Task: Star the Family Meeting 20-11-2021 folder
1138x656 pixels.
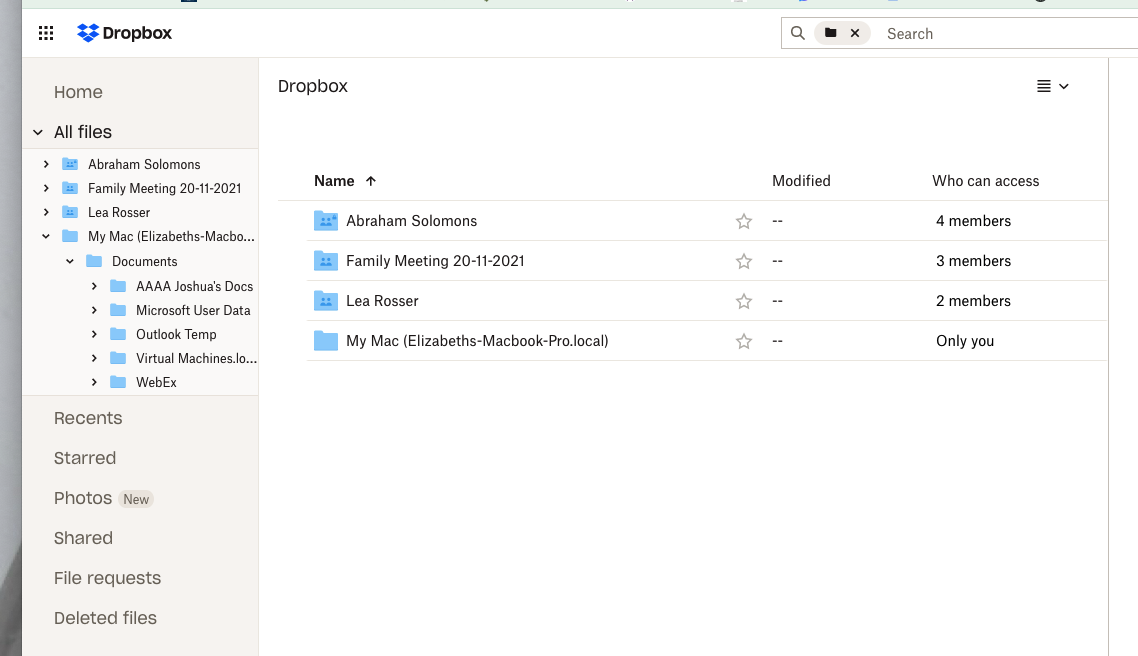Action: tap(744, 261)
